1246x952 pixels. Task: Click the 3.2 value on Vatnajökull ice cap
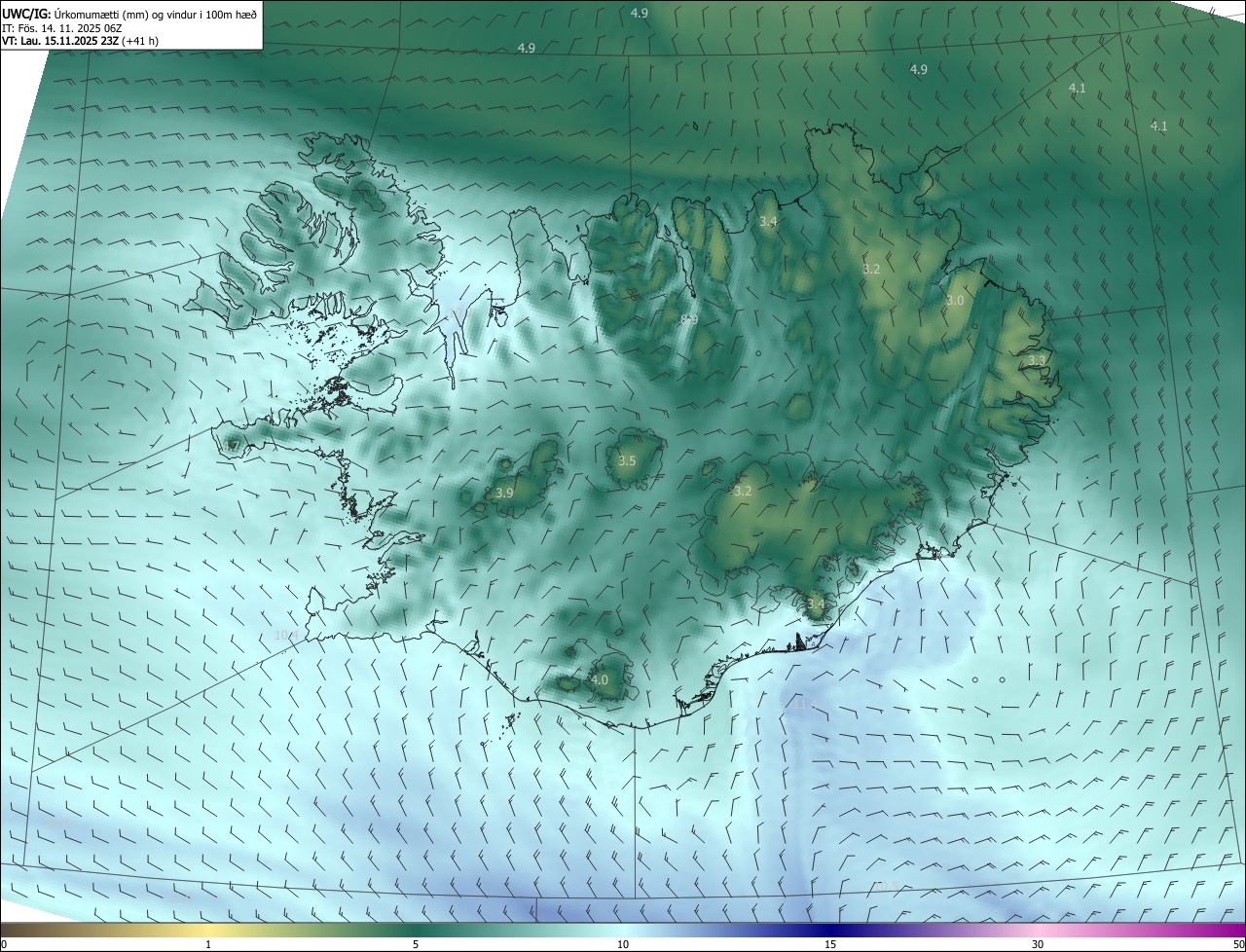[743, 492]
